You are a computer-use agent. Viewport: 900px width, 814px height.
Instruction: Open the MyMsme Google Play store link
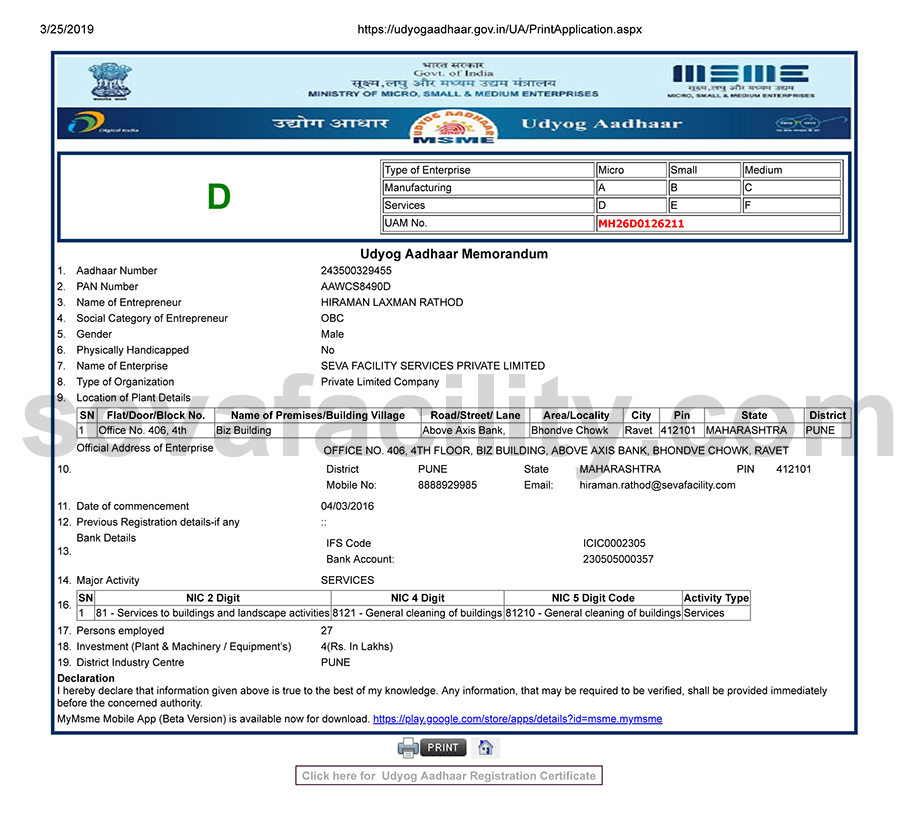pos(518,719)
